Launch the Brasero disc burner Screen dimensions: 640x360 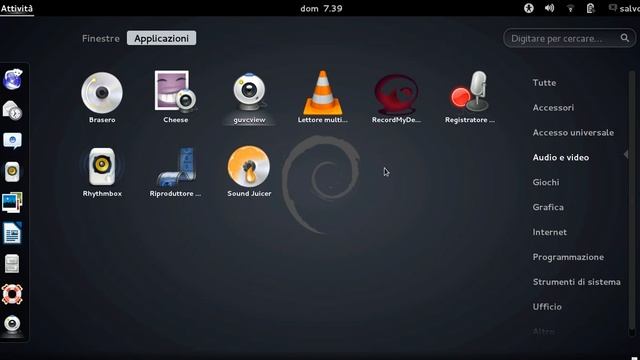102,97
